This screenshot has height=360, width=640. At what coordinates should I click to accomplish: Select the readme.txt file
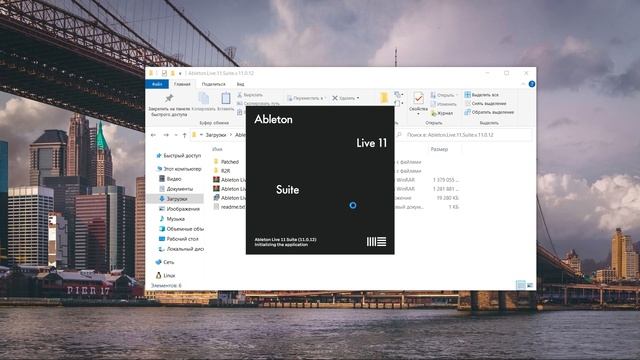coord(229,207)
